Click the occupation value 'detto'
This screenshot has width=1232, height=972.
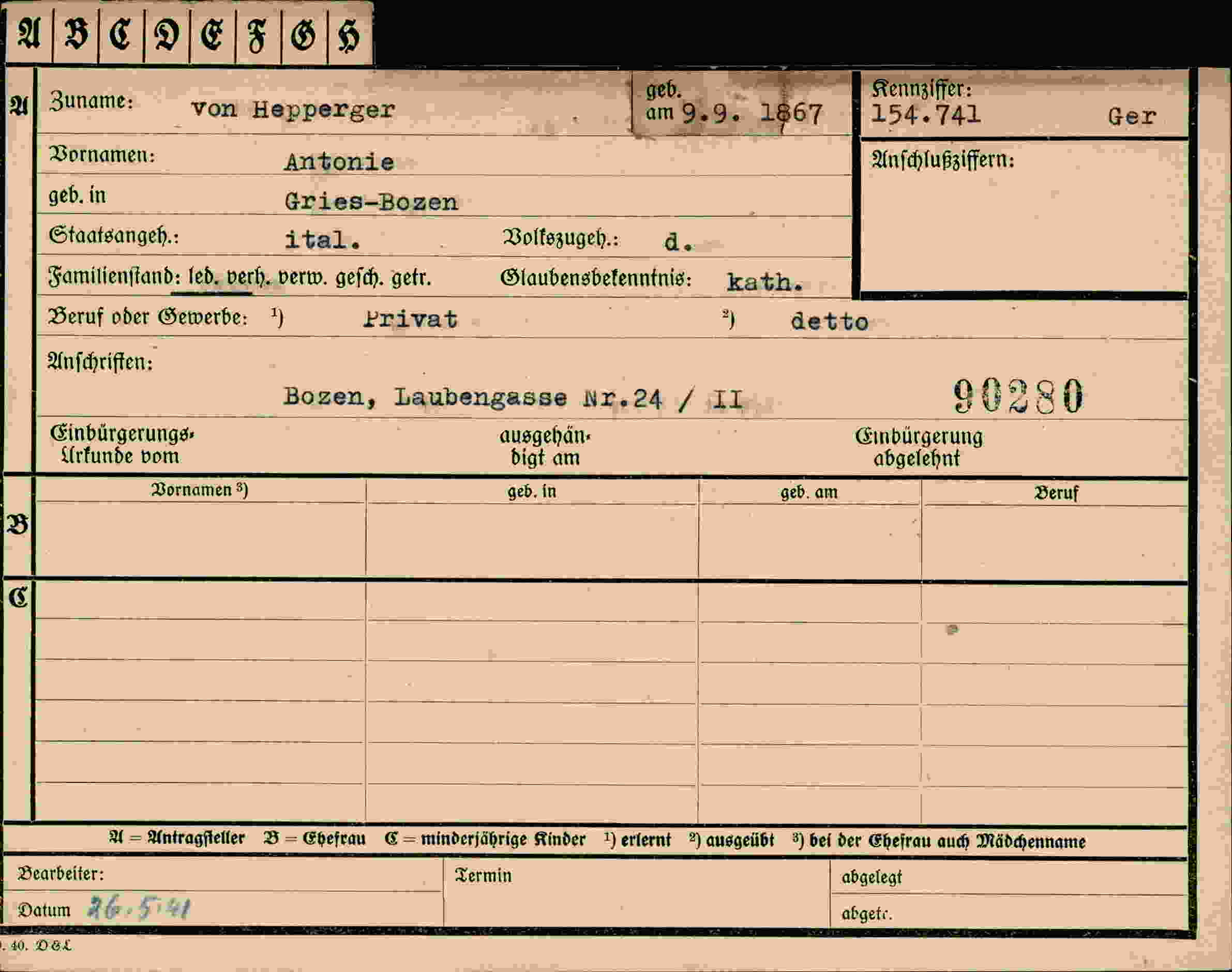(830, 322)
